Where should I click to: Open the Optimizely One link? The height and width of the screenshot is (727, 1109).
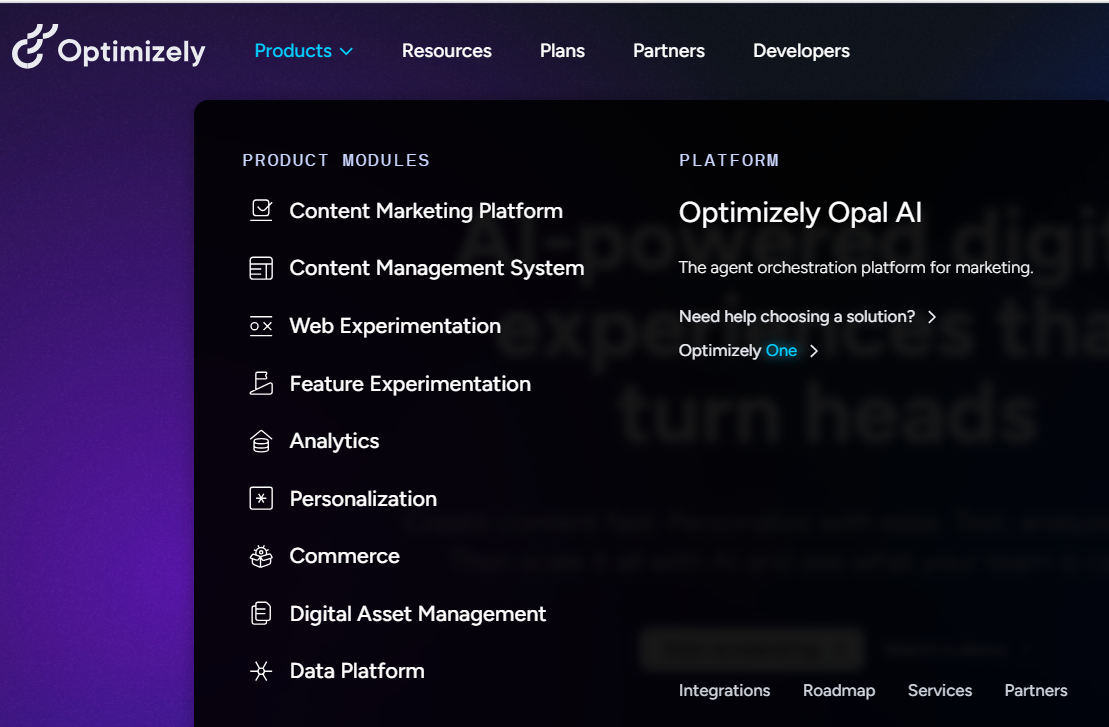tap(738, 351)
